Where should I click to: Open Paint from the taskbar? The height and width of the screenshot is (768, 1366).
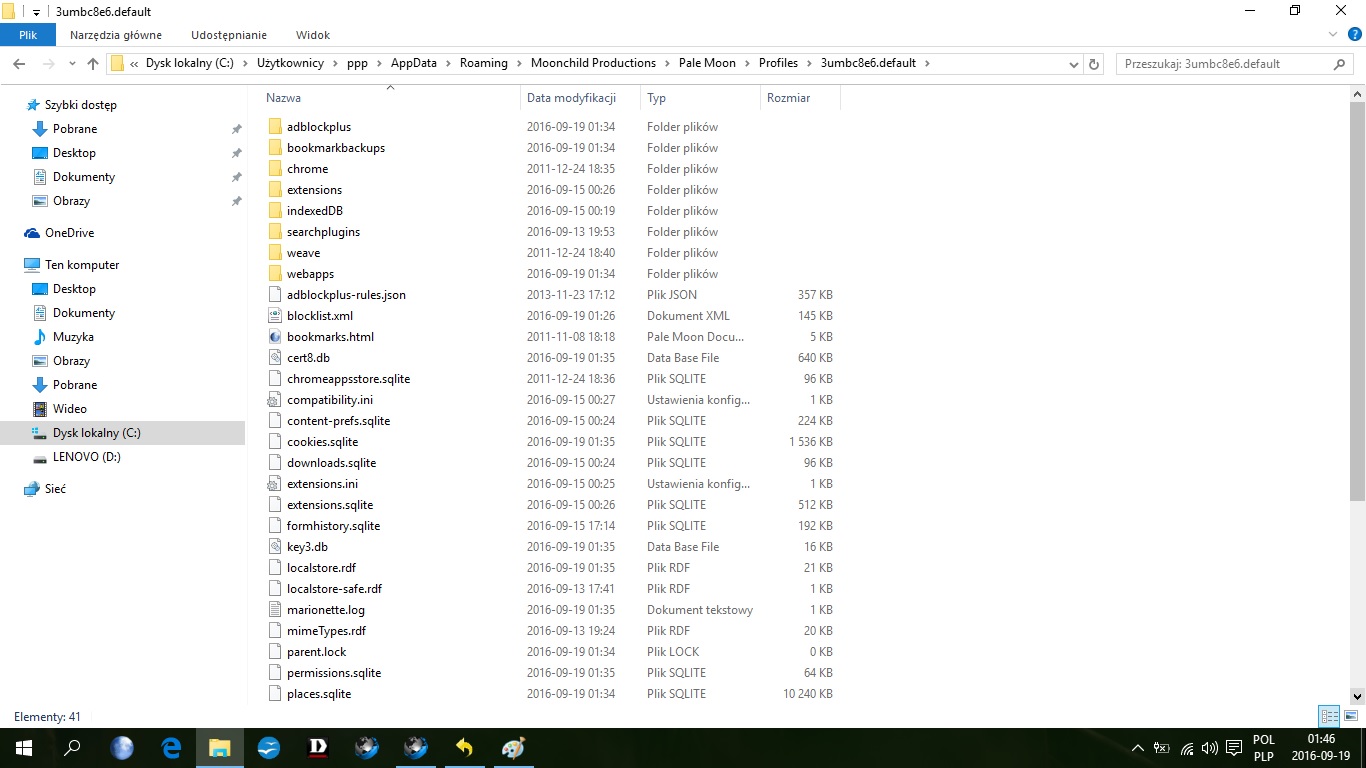(513, 748)
